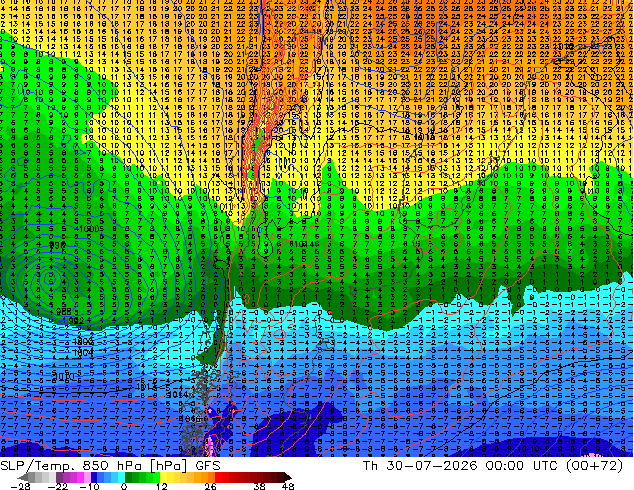Image resolution: width=634 pixels, height=490 pixels.
Task: Click the "-10" legend label
Action: point(89,486)
